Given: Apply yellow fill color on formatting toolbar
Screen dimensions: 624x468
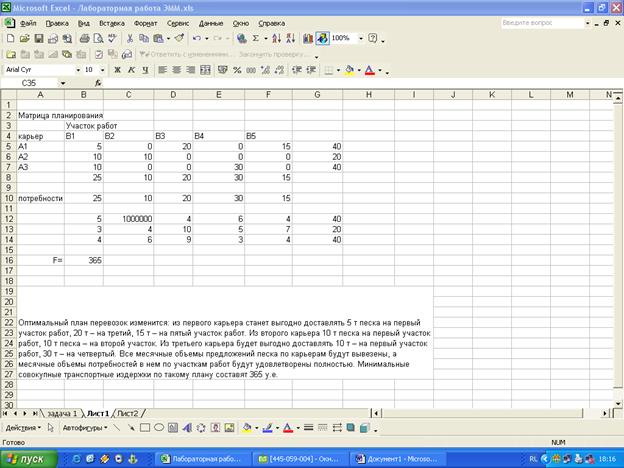Looking at the screenshot, I should click(349, 70).
